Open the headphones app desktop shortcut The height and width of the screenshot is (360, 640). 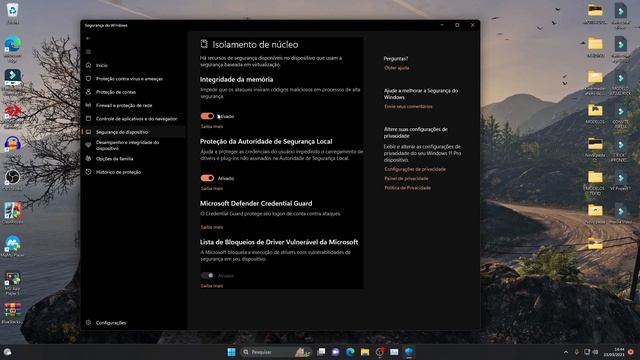pos(13,144)
